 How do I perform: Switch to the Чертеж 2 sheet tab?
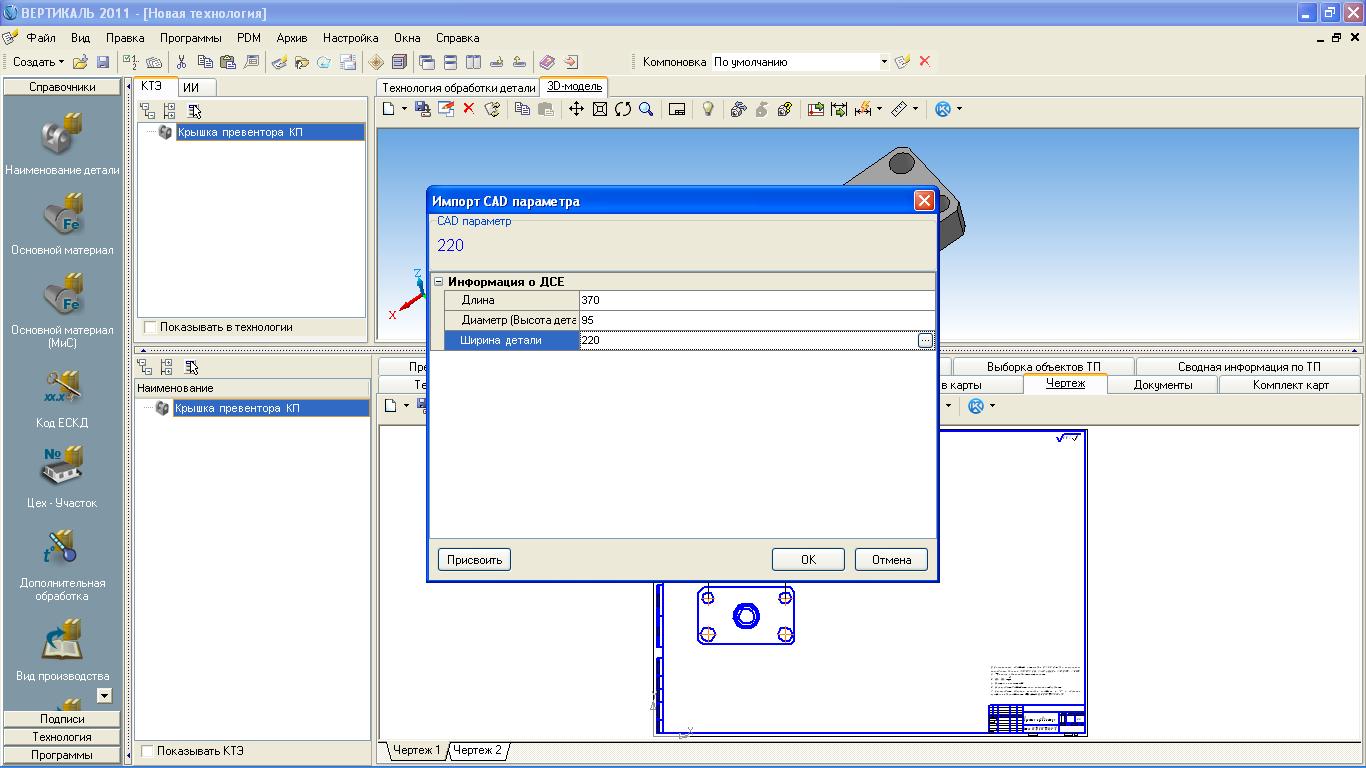pos(478,750)
